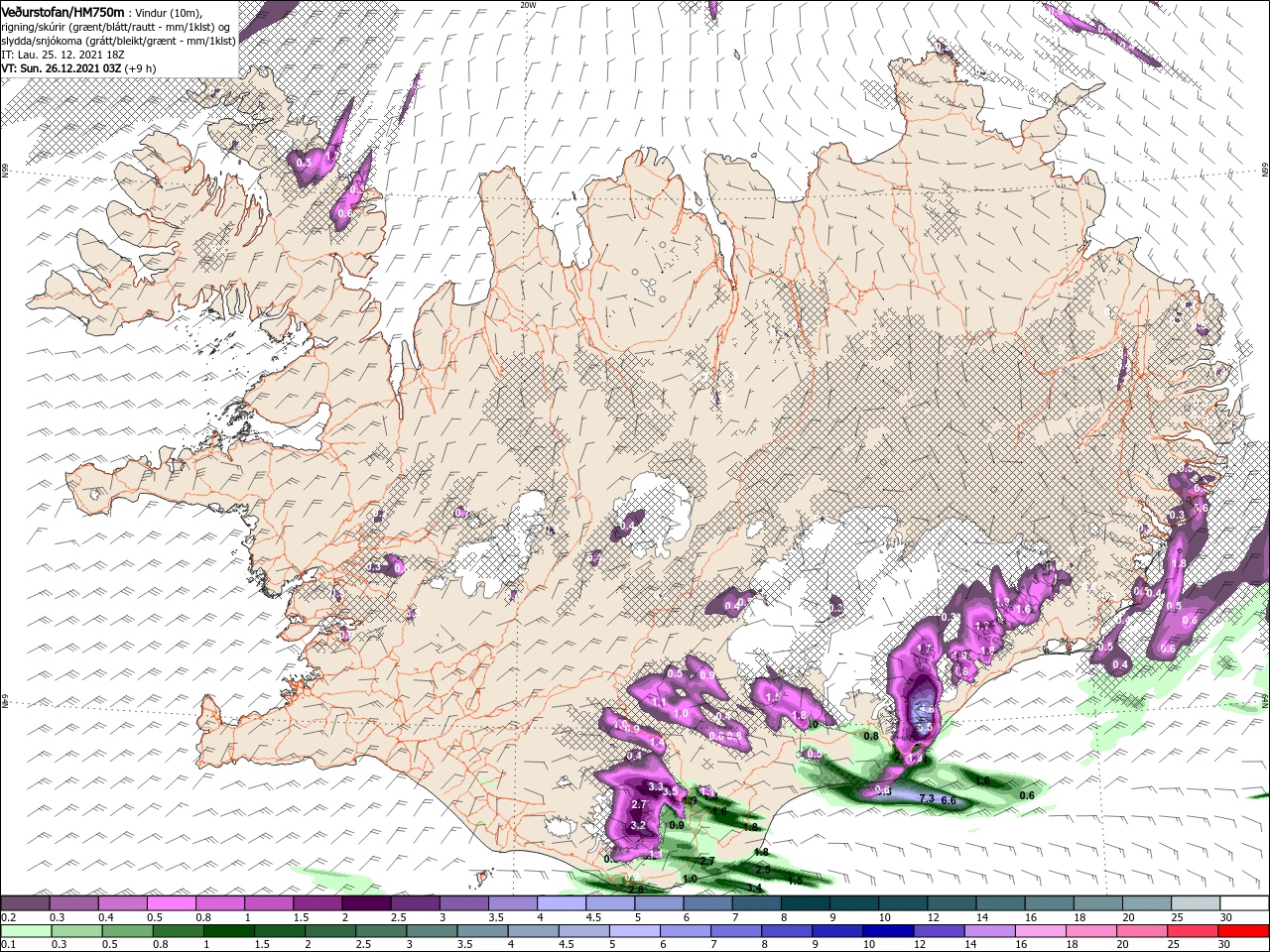Click the Veðurstofan/HM750m title text
This screenshot has height=952, width=1270.
63,11
